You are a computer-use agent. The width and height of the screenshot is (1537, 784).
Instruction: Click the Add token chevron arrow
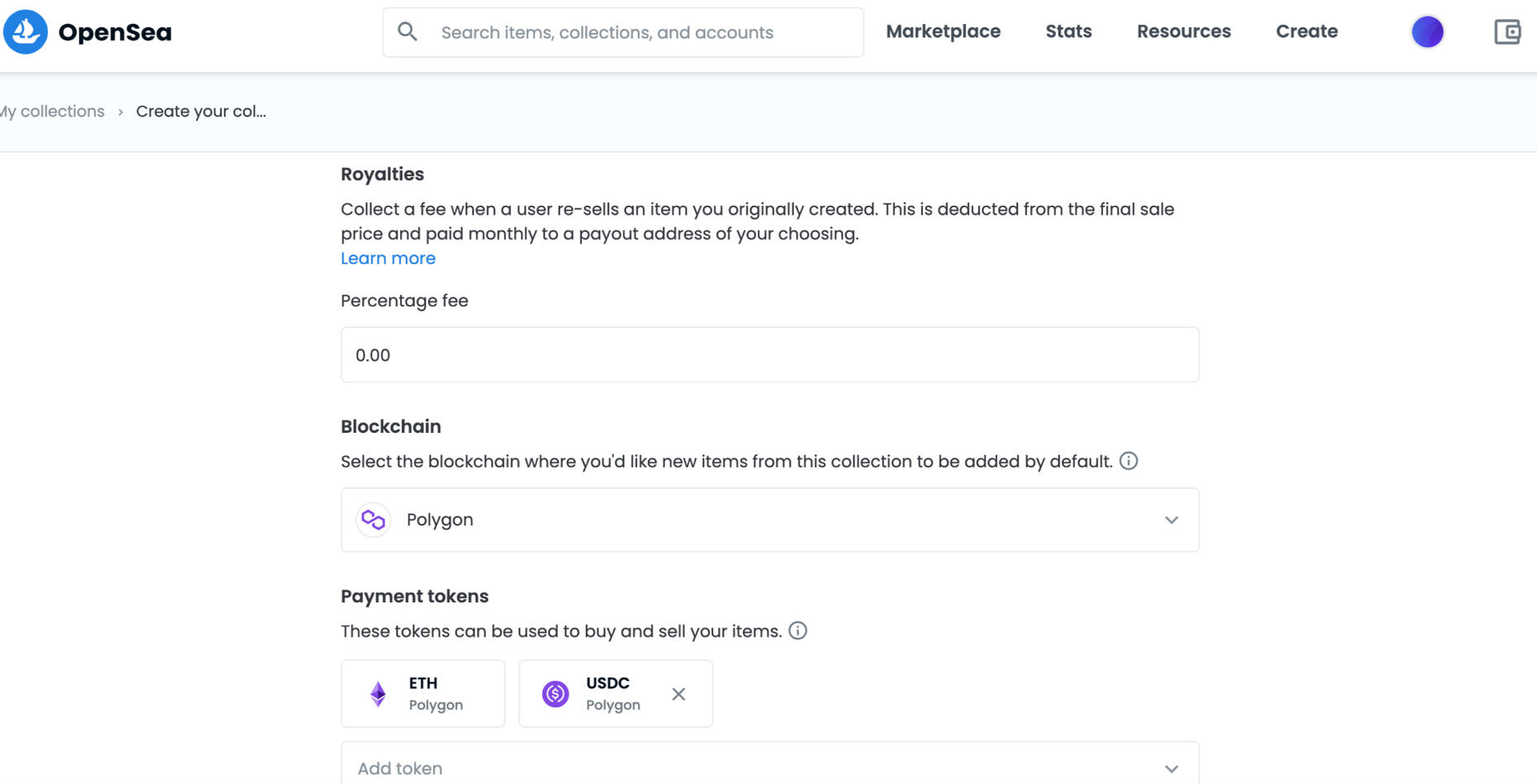1171,768
